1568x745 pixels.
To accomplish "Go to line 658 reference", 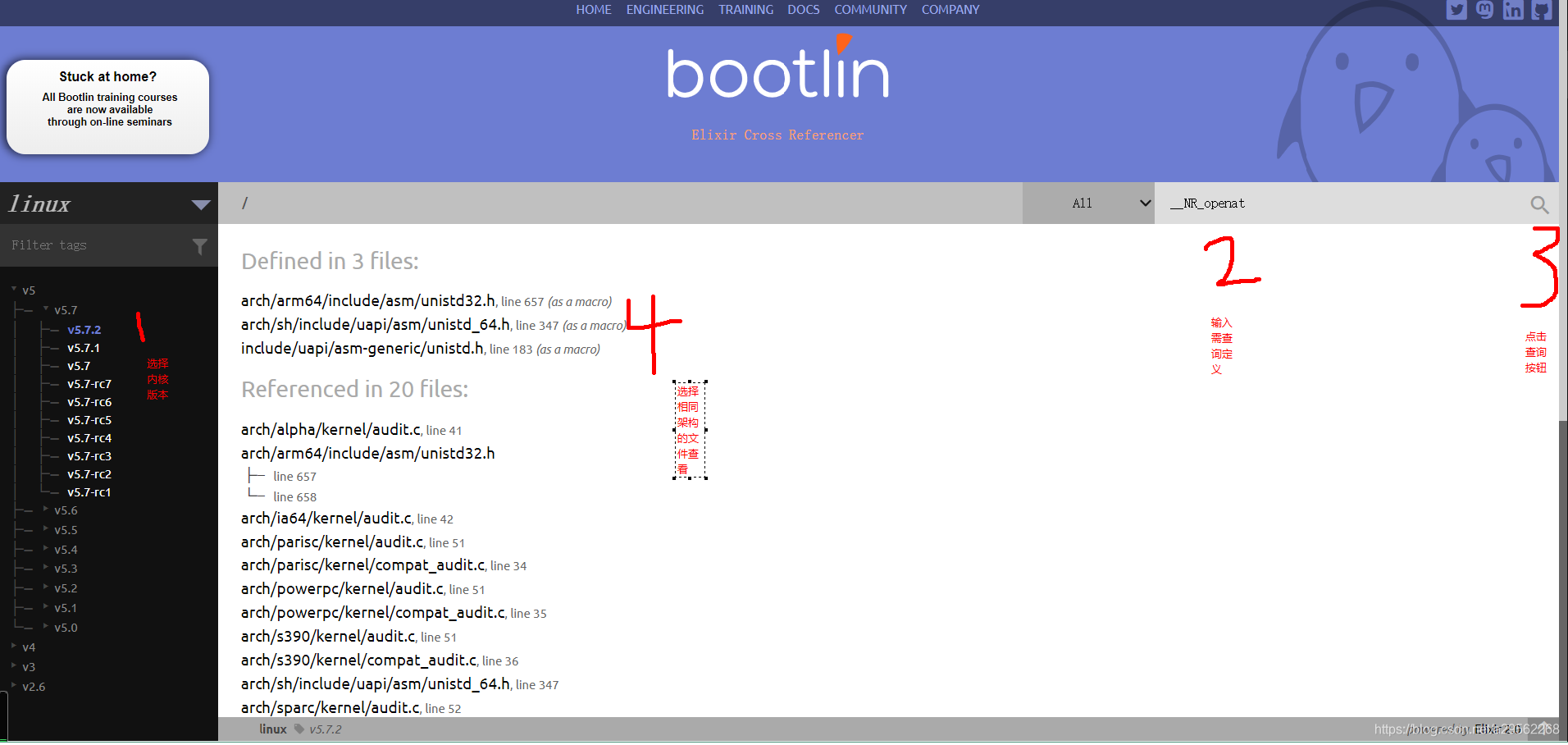I will pyautogui.click(x=294, y=497).
